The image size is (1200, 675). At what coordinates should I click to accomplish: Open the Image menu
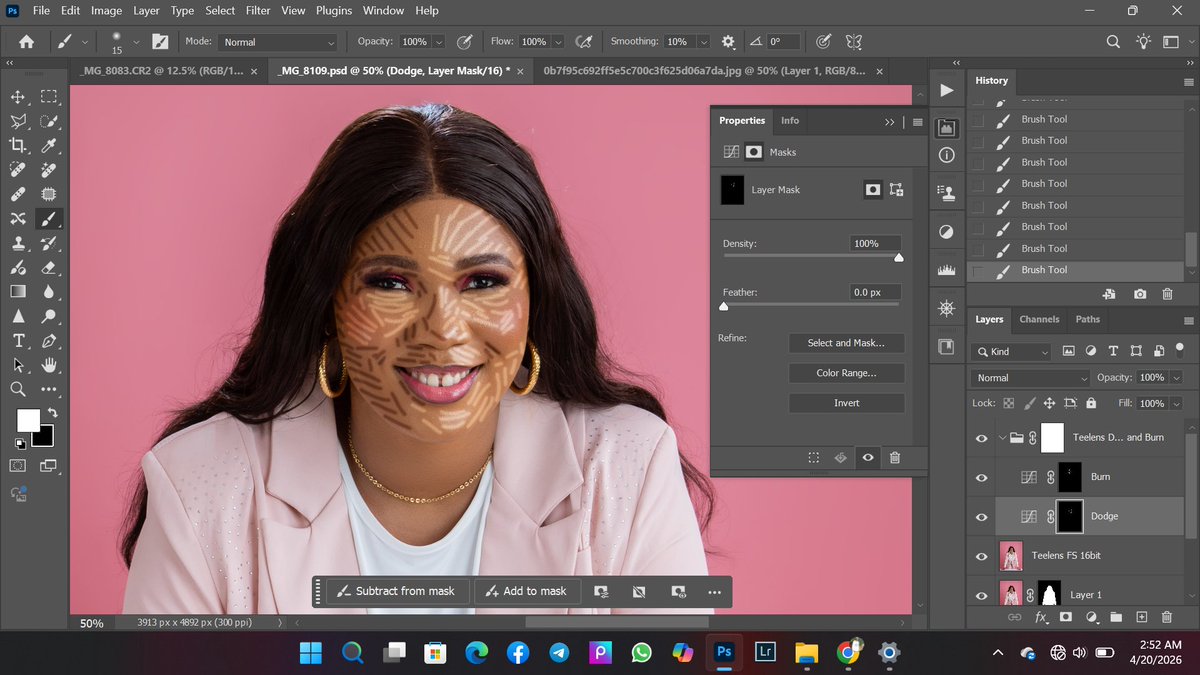point(106,10)
